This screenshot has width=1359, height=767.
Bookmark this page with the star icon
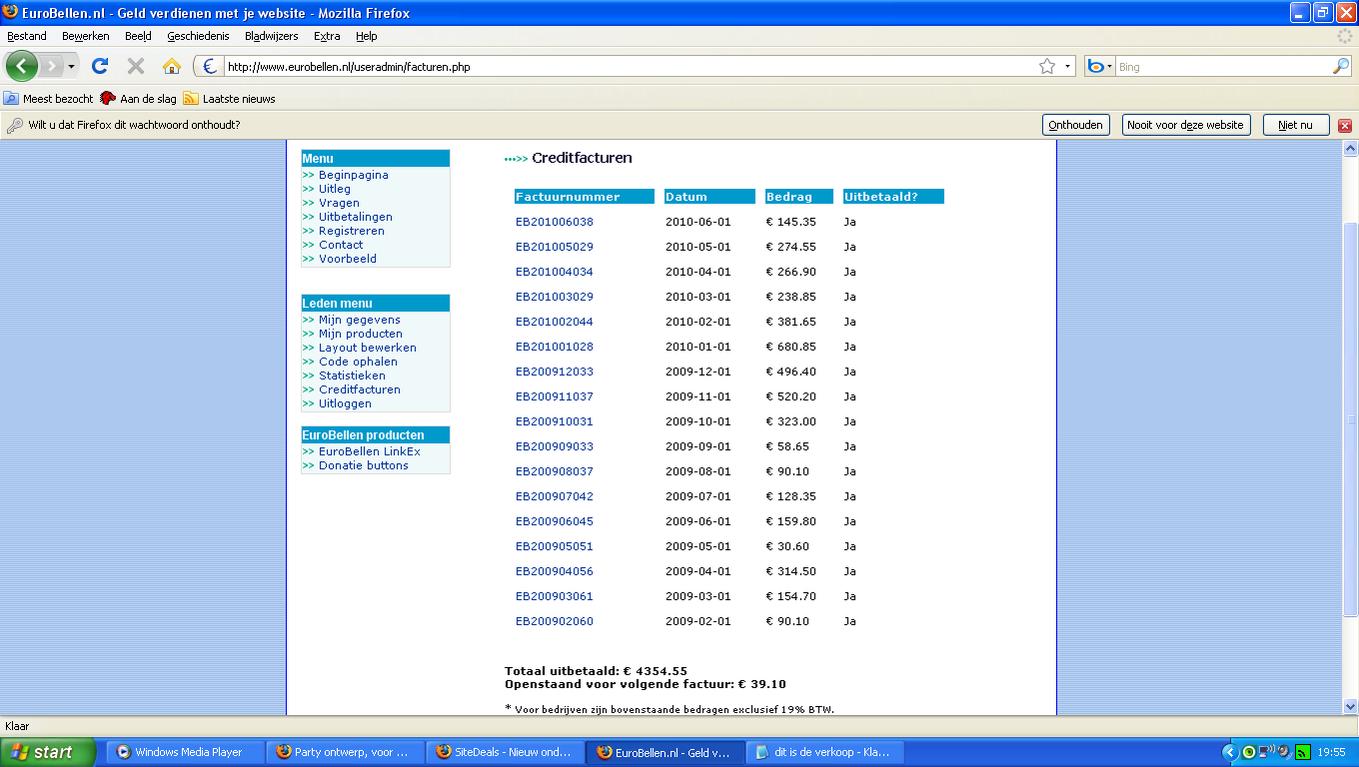pos(1047,66)
